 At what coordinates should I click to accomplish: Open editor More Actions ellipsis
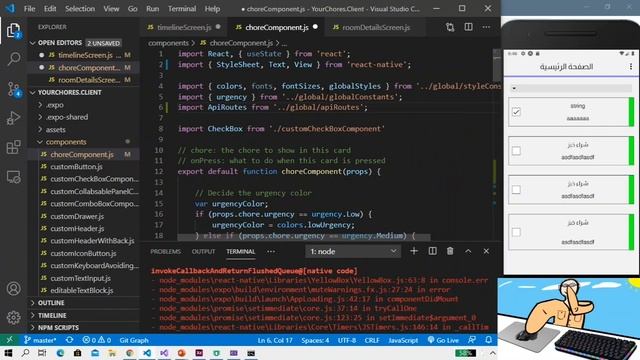[x=486, y=27]
